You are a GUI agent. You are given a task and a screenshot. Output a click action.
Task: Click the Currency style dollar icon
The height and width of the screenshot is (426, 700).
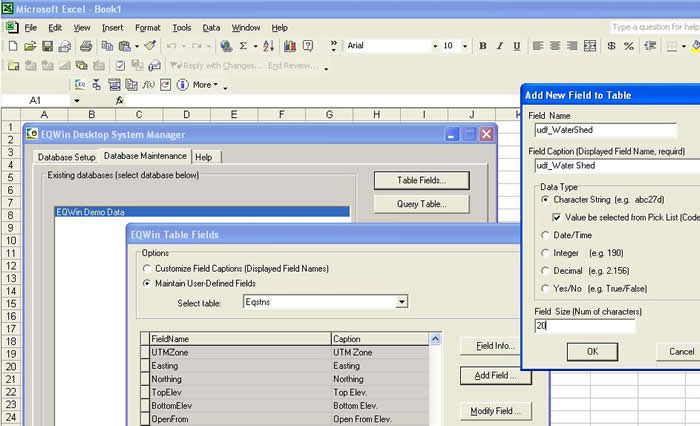[611, 46]
